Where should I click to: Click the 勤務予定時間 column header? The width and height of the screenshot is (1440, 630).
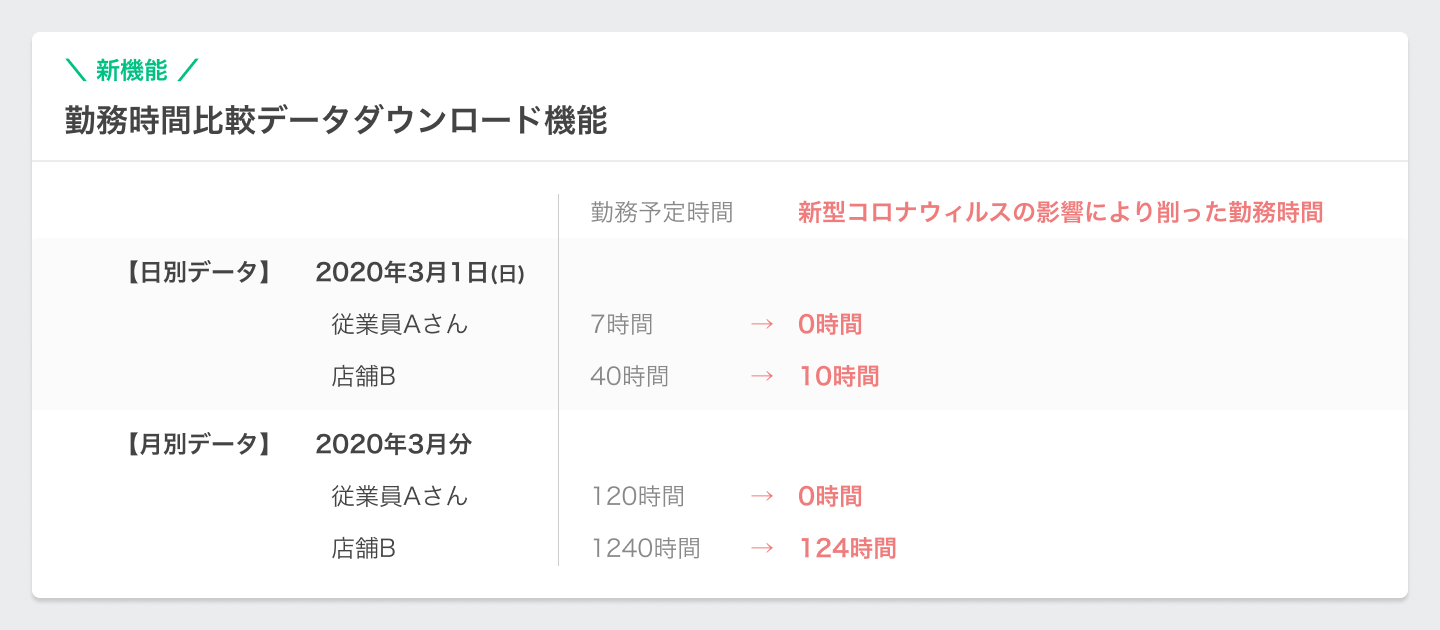[x=662, y=212]
